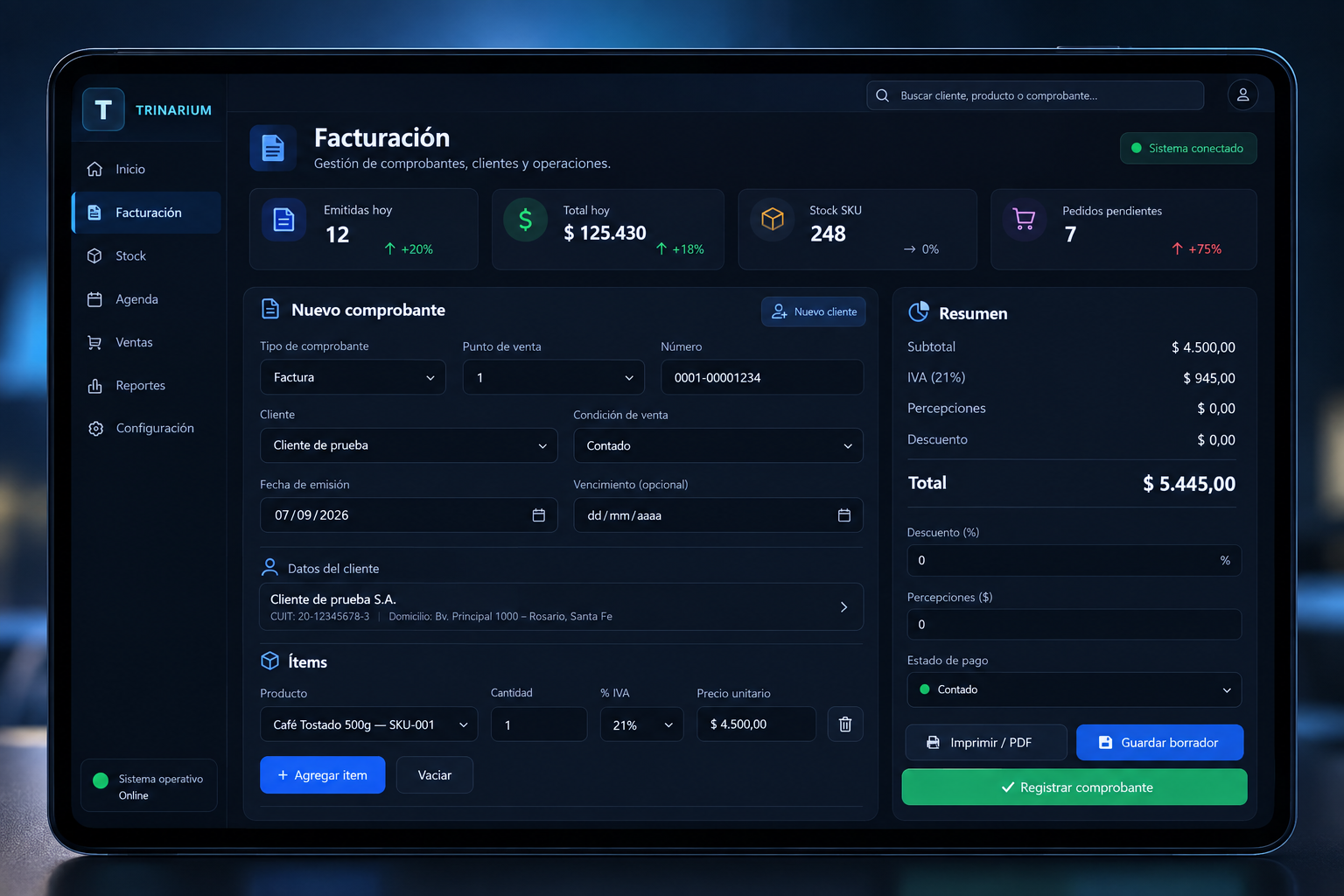This screenshot has width=1344, height=896.
Task: Click the Vaciar button
Action: click(x=435, y=775)
